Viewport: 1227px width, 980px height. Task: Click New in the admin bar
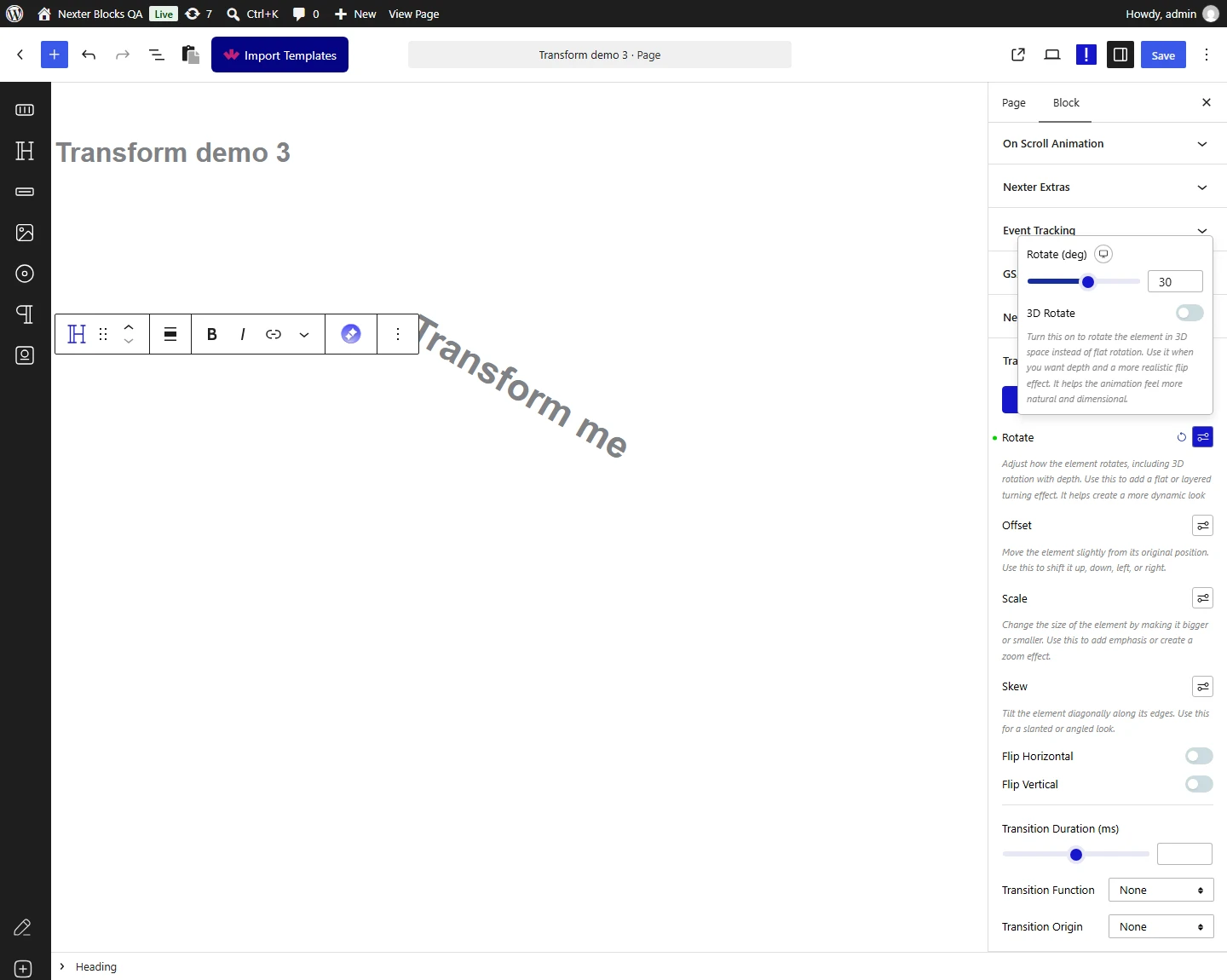(355, 14)
